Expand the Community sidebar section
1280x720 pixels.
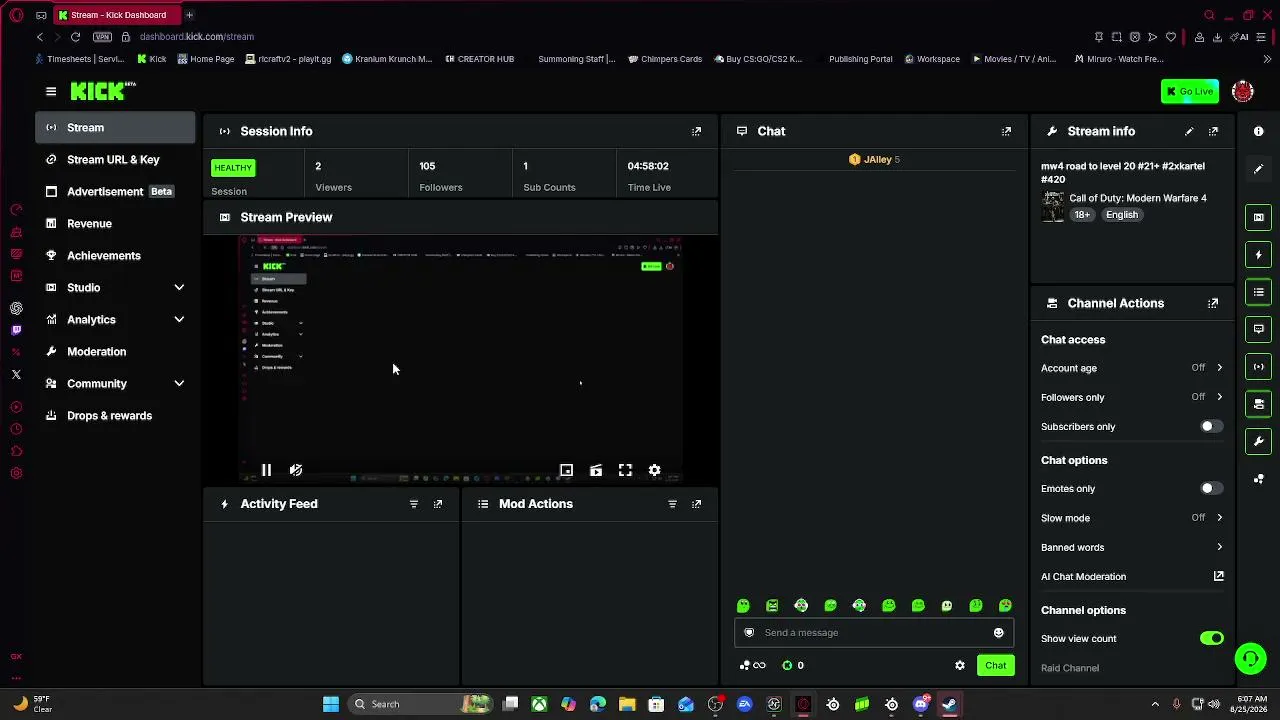point(115,383)
